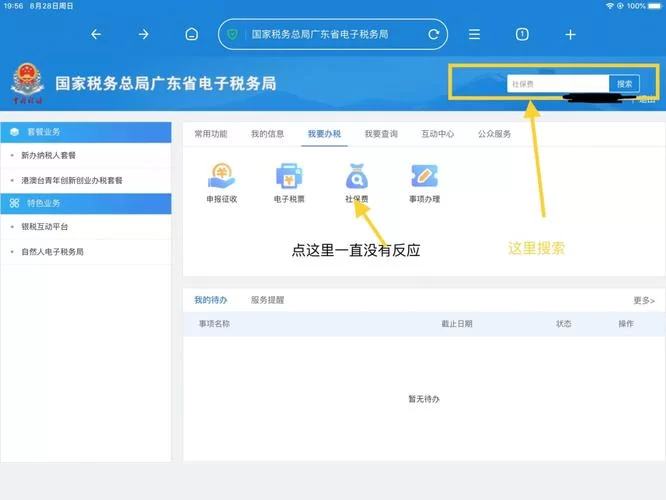The height and width of the screenshot is (500, 666).
Task: Click the 特色业务 sidebar header
Action: click(86, 203)
